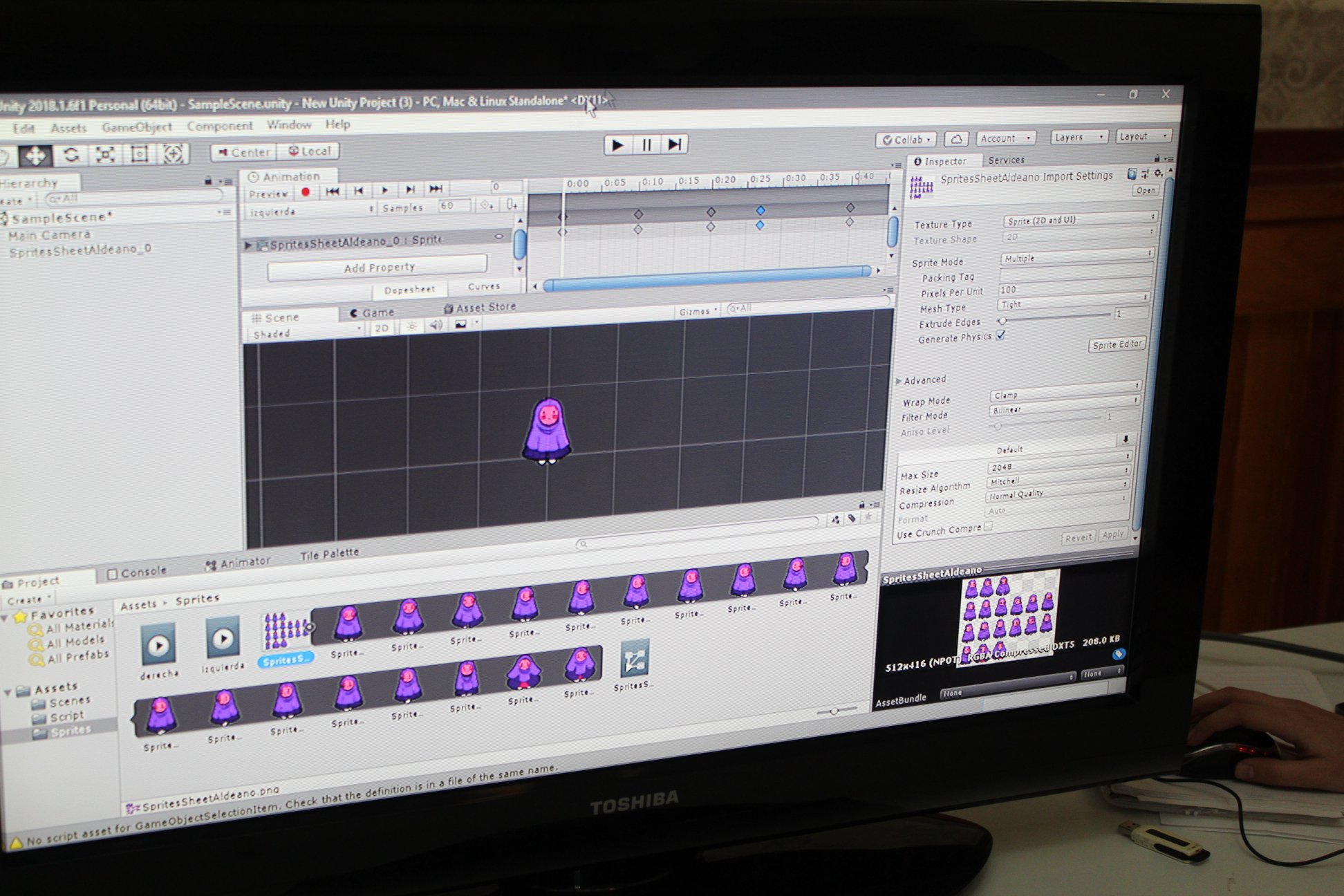Open the Window menu
The width and height of the screenshot is (1344, 896).
click(289, 124)
